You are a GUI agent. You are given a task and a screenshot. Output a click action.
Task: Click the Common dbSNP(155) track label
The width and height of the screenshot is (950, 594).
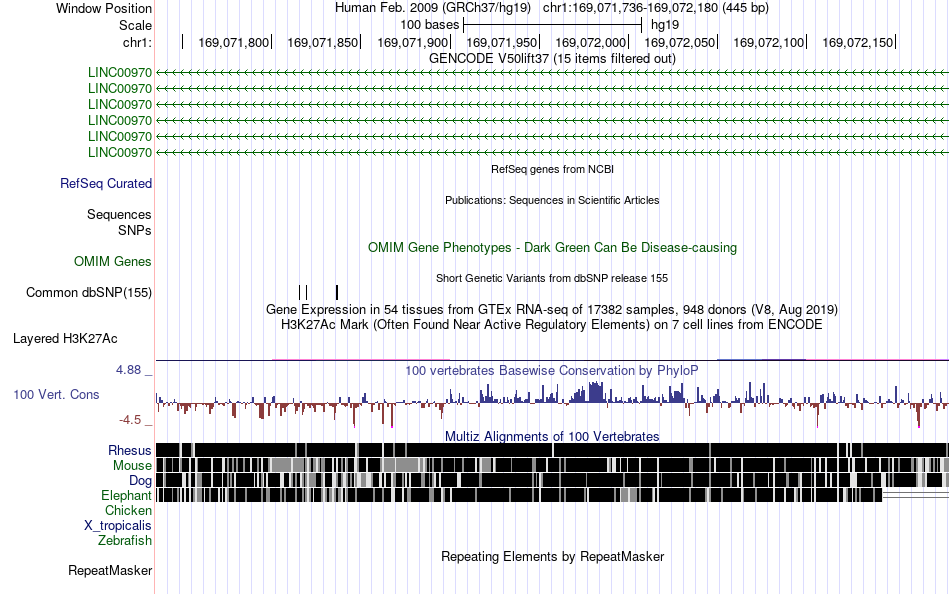[88, 292]
